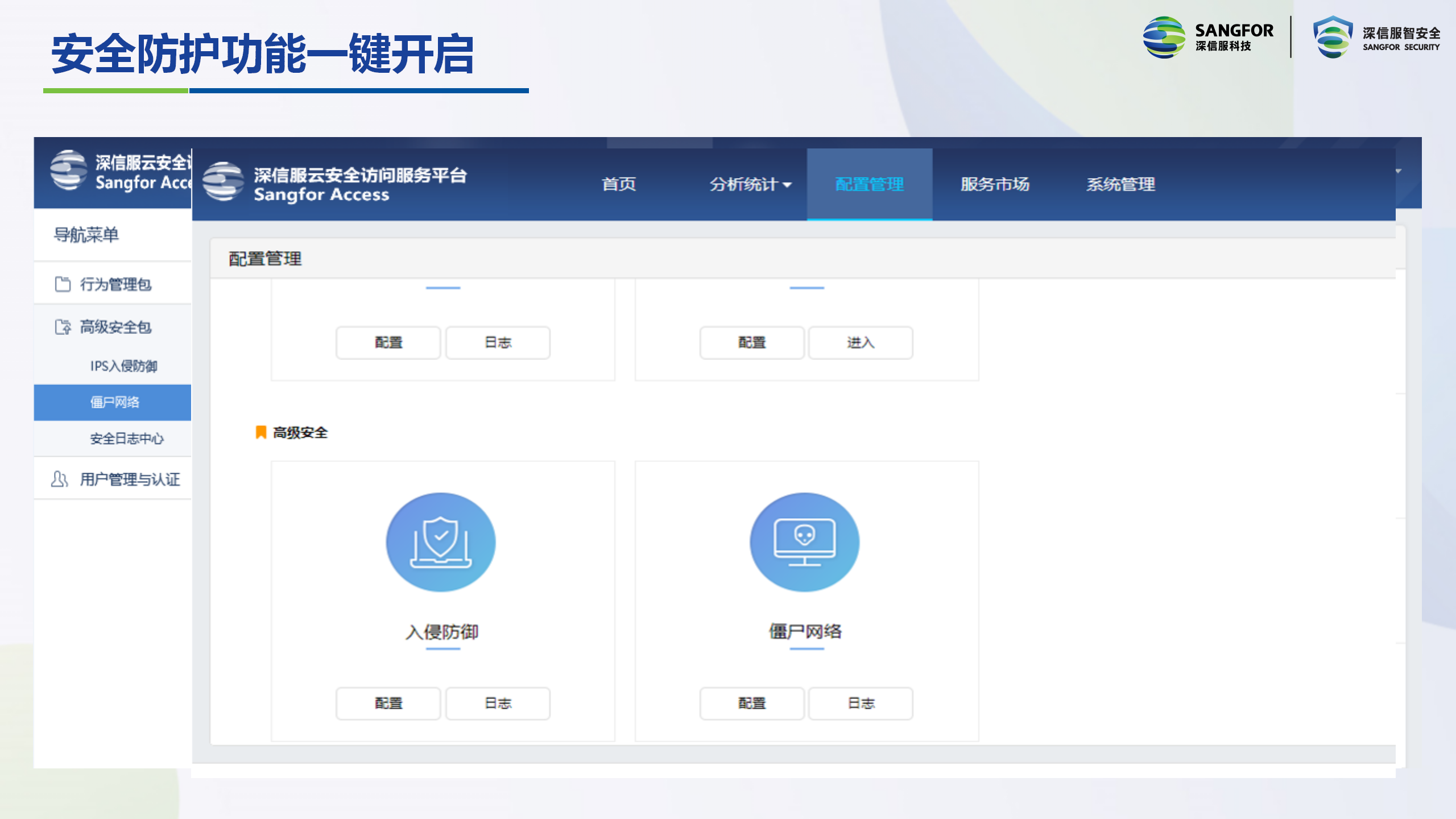The height and width of the screenshot is (819, 1456).
Task: Open 安全日志中心 in sidebar
Action: [x=113, y=438]
